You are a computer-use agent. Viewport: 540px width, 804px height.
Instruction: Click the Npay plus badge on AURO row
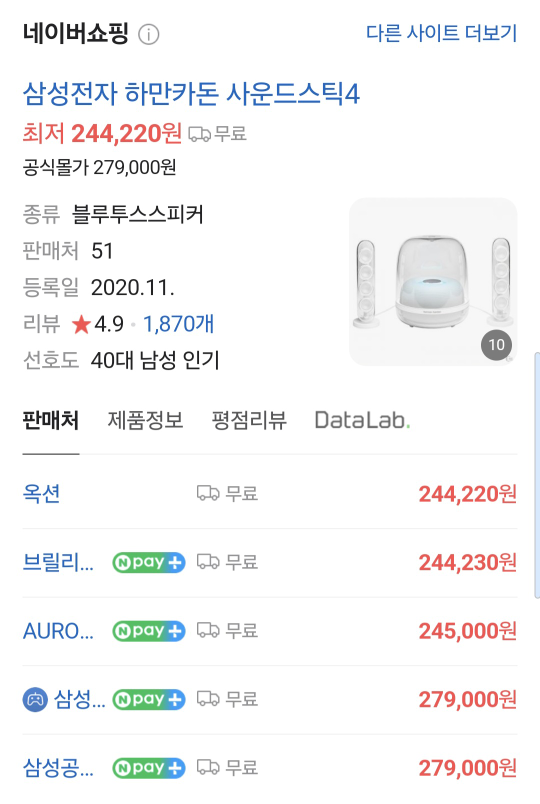click(149, 631)
